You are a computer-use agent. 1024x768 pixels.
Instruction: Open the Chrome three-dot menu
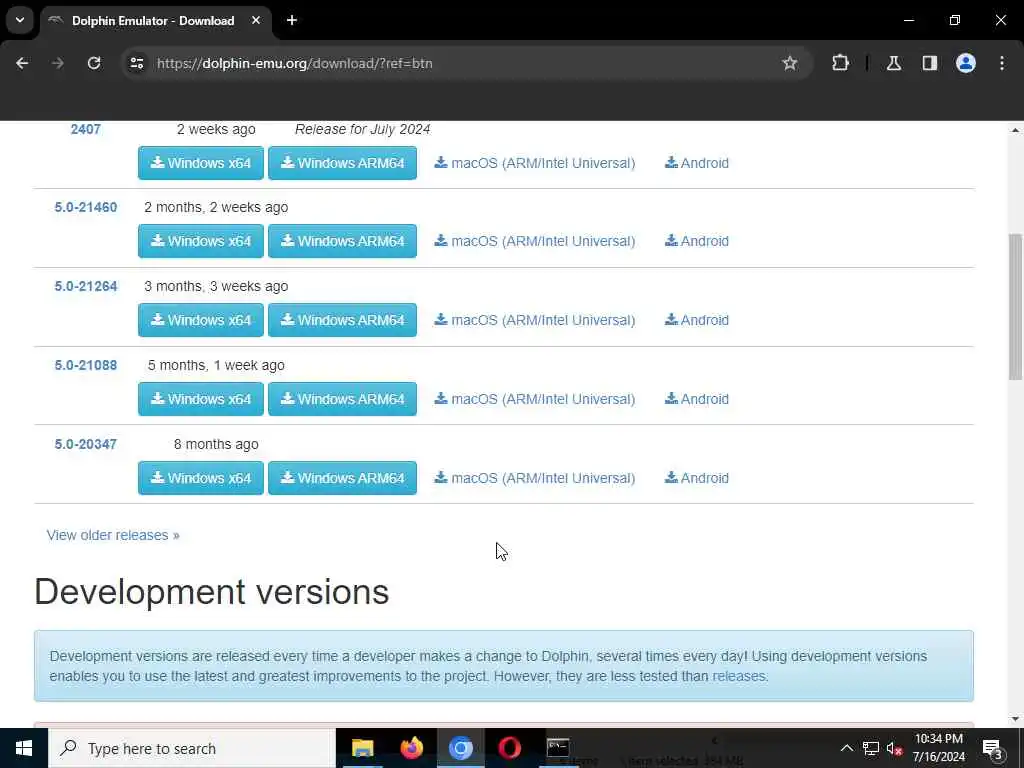[x=1002, y=63]
